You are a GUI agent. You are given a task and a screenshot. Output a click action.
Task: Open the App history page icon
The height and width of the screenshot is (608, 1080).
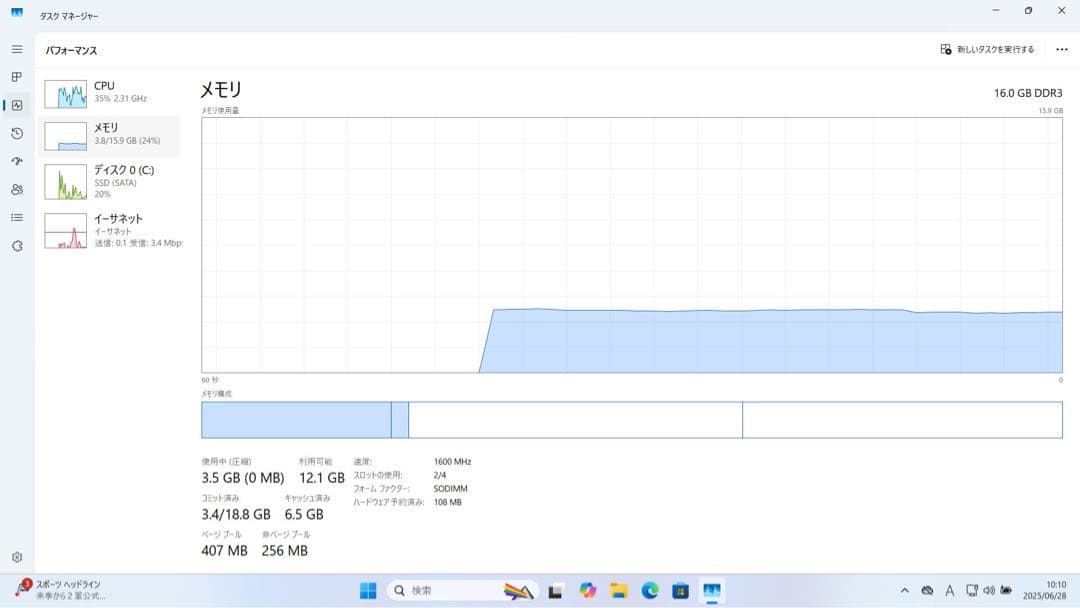click(17, 134)
